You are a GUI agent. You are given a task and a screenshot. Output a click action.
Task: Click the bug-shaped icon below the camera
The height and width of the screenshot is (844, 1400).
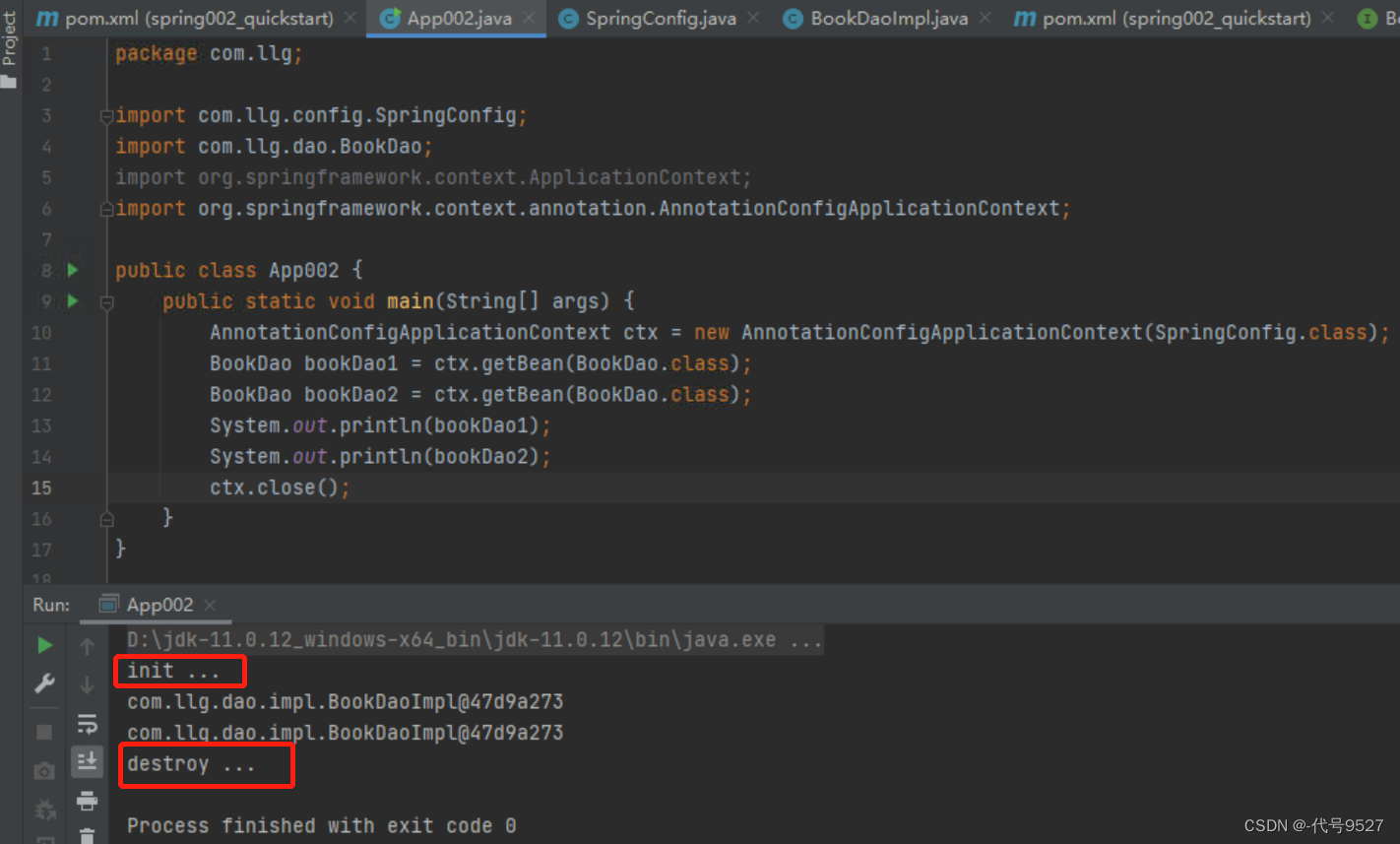(x=44, y=810)
